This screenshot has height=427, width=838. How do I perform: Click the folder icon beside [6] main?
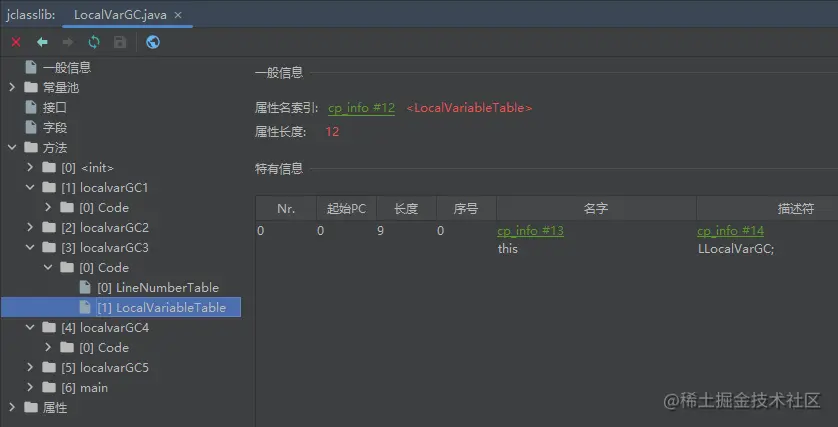click(x=49, y=387)
